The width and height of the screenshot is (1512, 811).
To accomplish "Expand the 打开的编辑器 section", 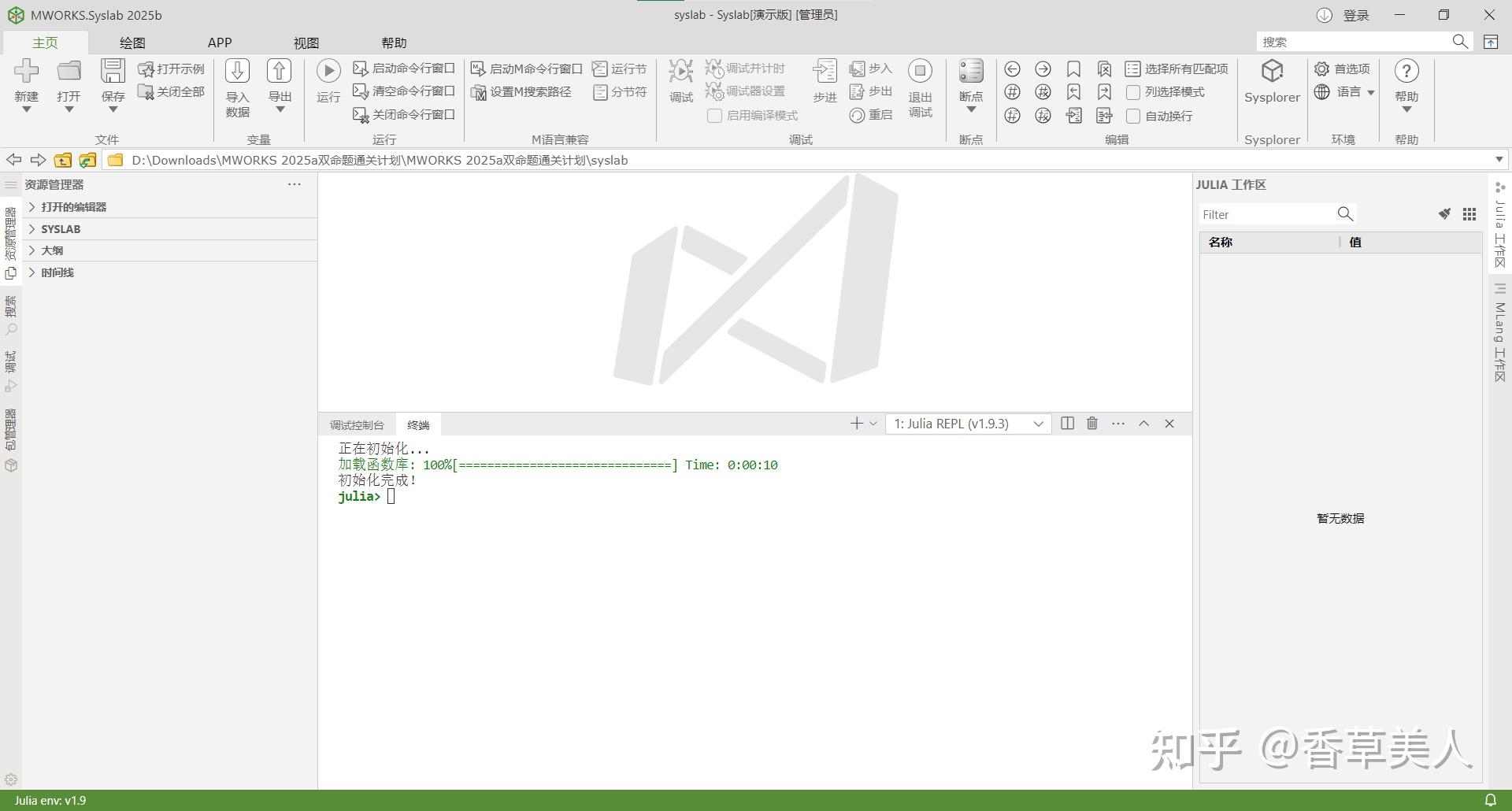I will point(169,207).
